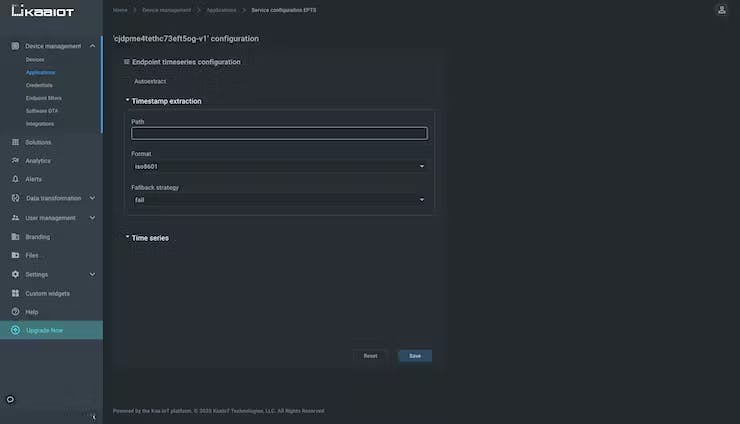This screenshot has height=424, width=740.
Task: Open Applications breadcrumb link
Action: pos(221,10)
